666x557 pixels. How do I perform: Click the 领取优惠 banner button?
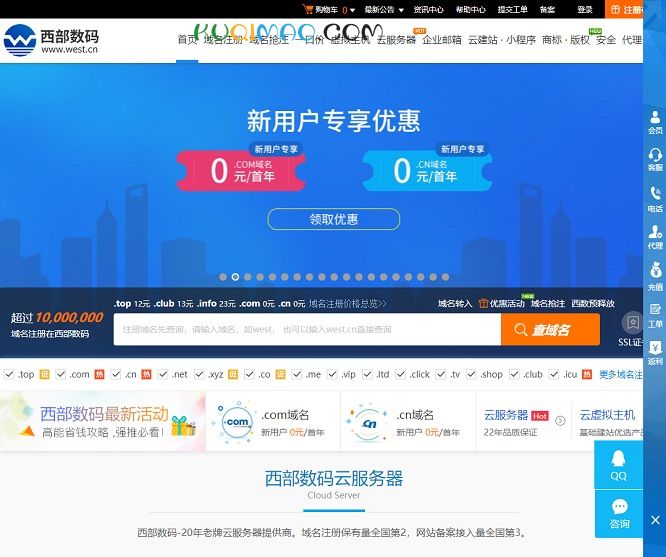tap(333, 219)
